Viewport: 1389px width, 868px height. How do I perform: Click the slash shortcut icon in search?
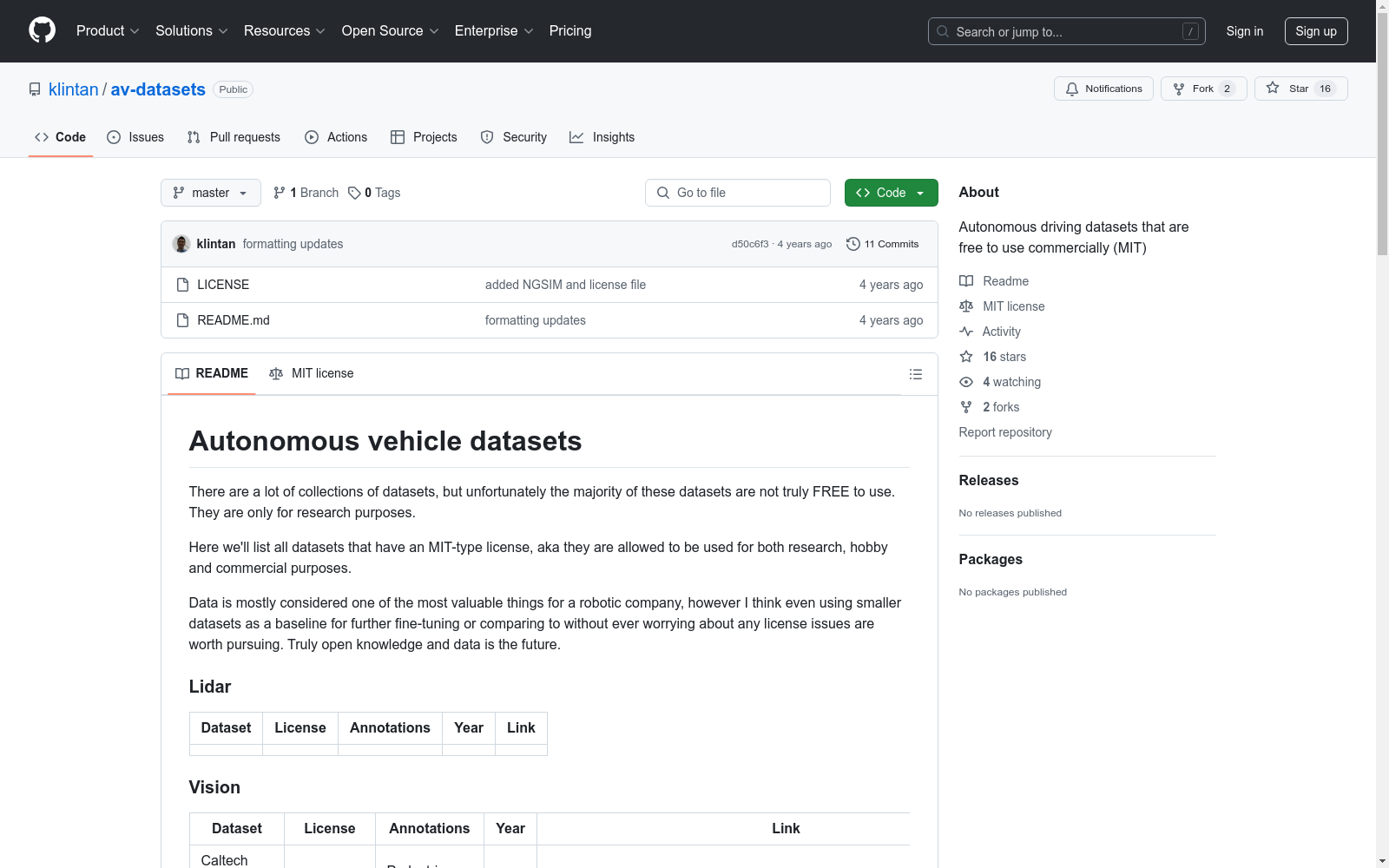(1190, 31)
